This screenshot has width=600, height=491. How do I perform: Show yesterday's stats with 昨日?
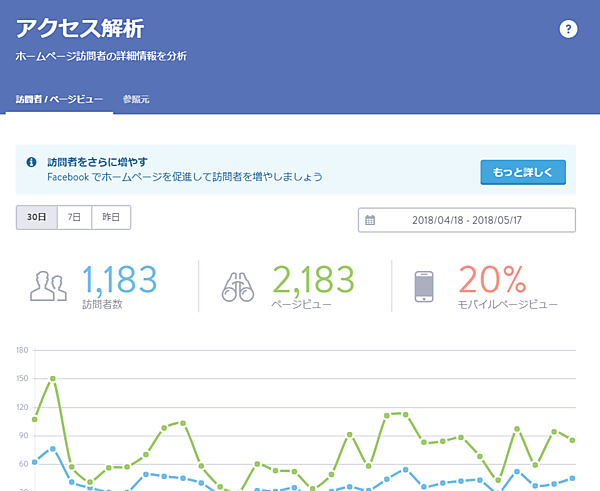[111, 217]
